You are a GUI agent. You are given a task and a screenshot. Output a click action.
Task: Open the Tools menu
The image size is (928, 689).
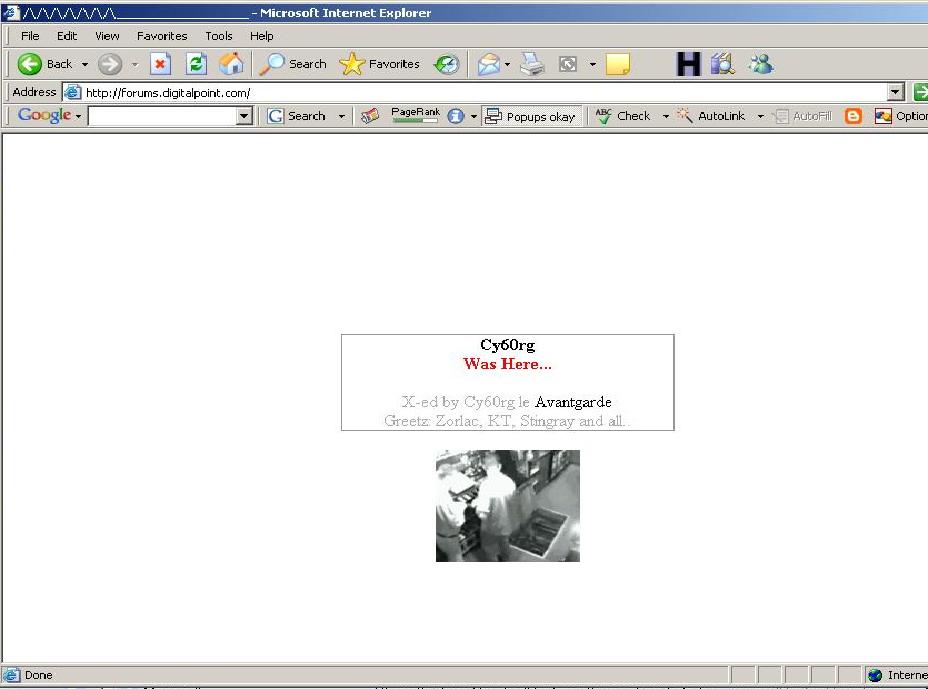(219, 36)
